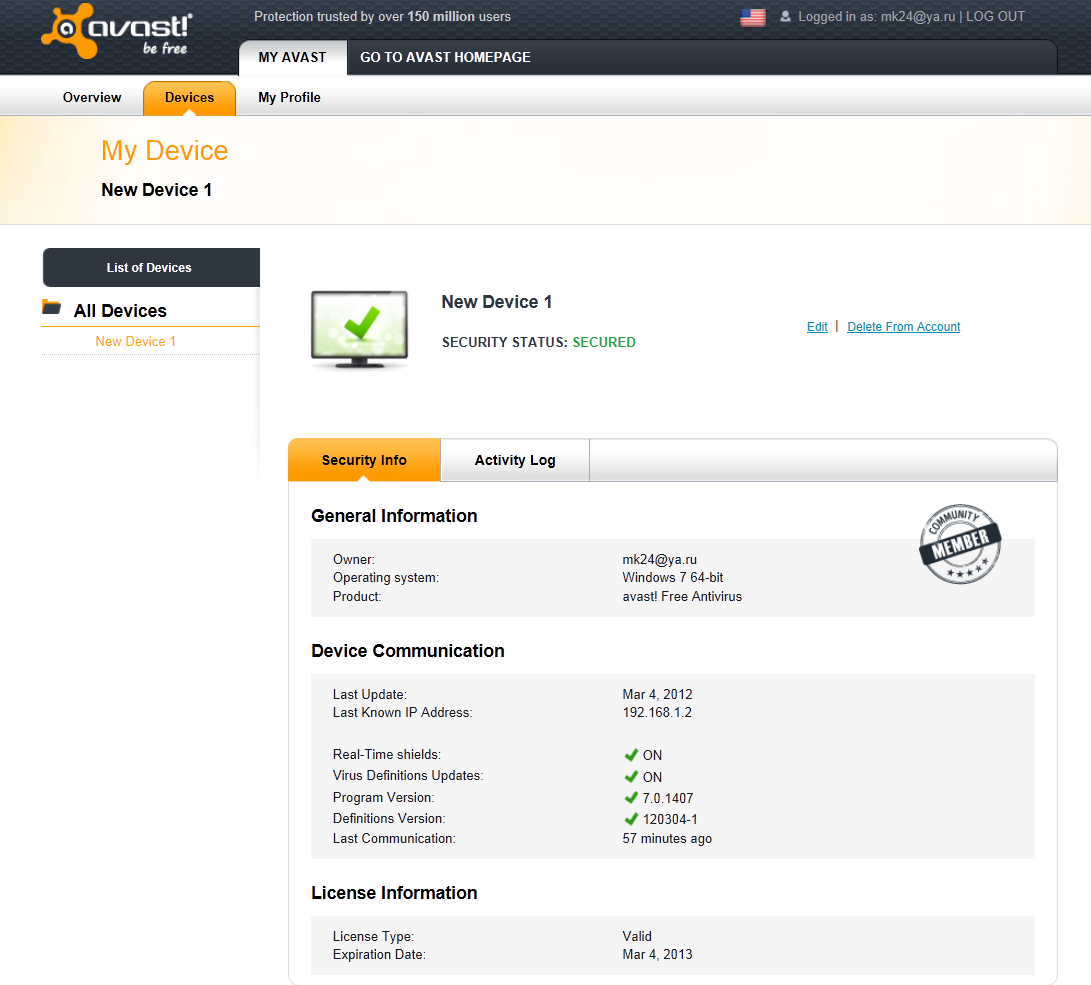Click the License Information heading

pyautogui.click(x=395, y=893)
